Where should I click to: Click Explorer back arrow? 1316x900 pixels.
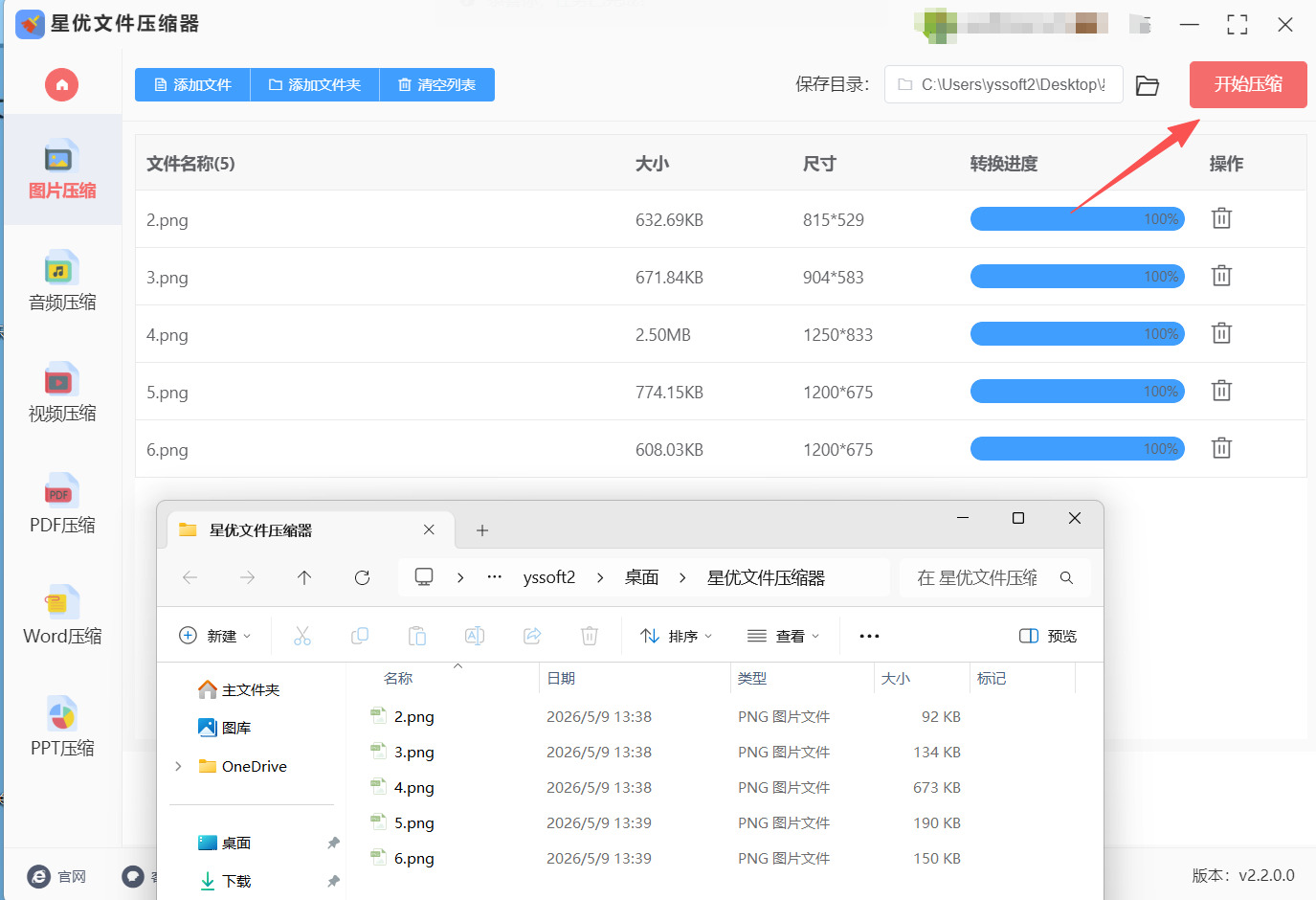190,577
